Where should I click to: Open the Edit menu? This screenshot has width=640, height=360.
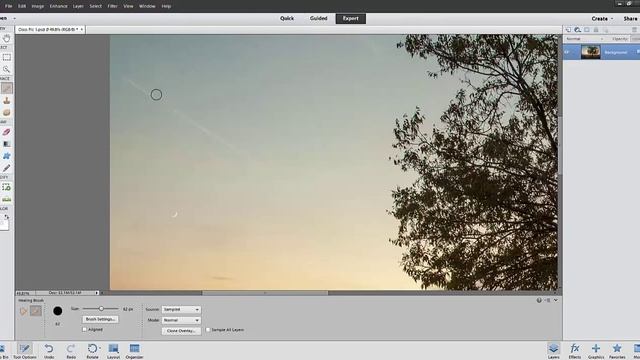[x=22, y=6]
